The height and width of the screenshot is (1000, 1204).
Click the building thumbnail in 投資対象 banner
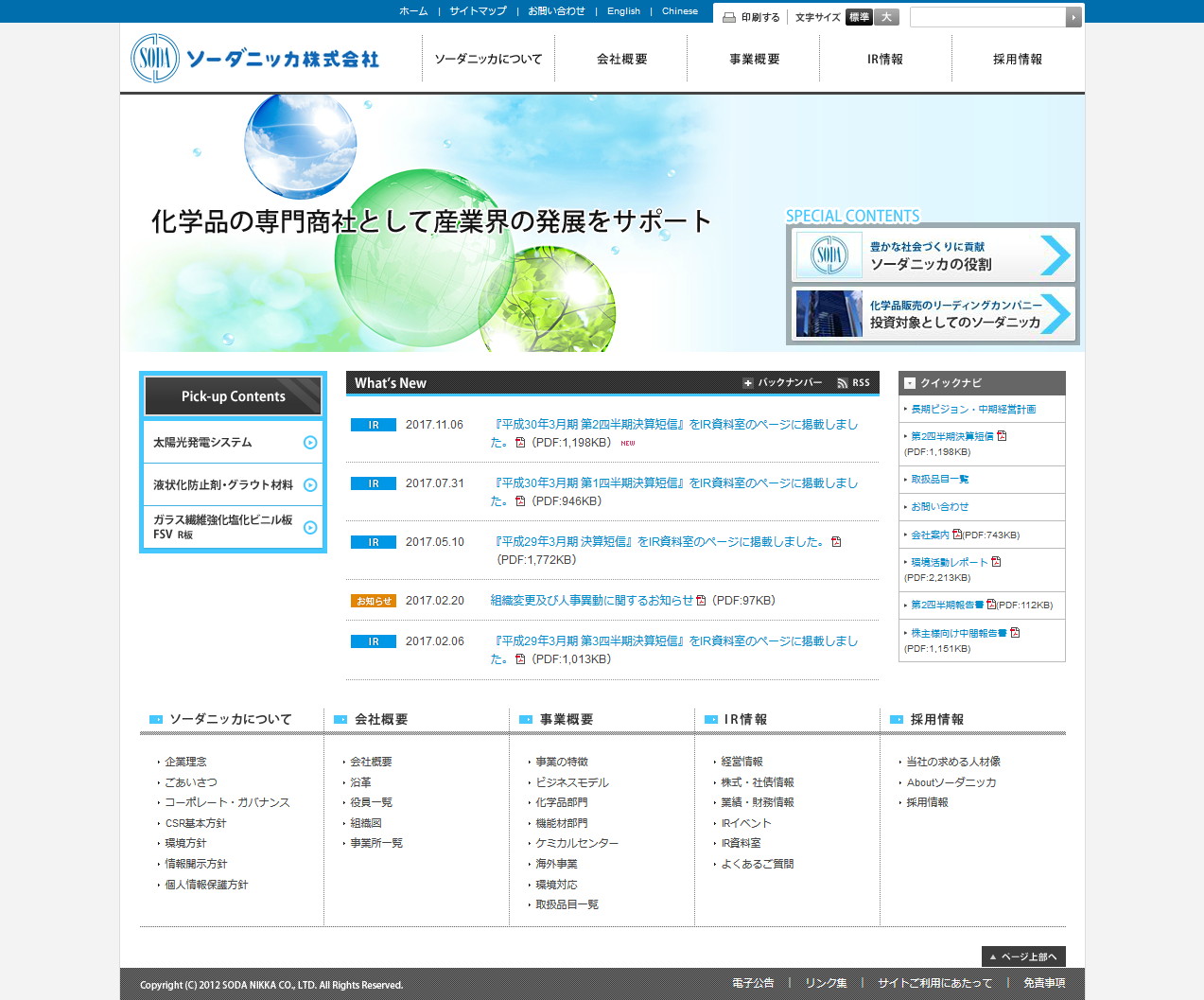(829, 314)
